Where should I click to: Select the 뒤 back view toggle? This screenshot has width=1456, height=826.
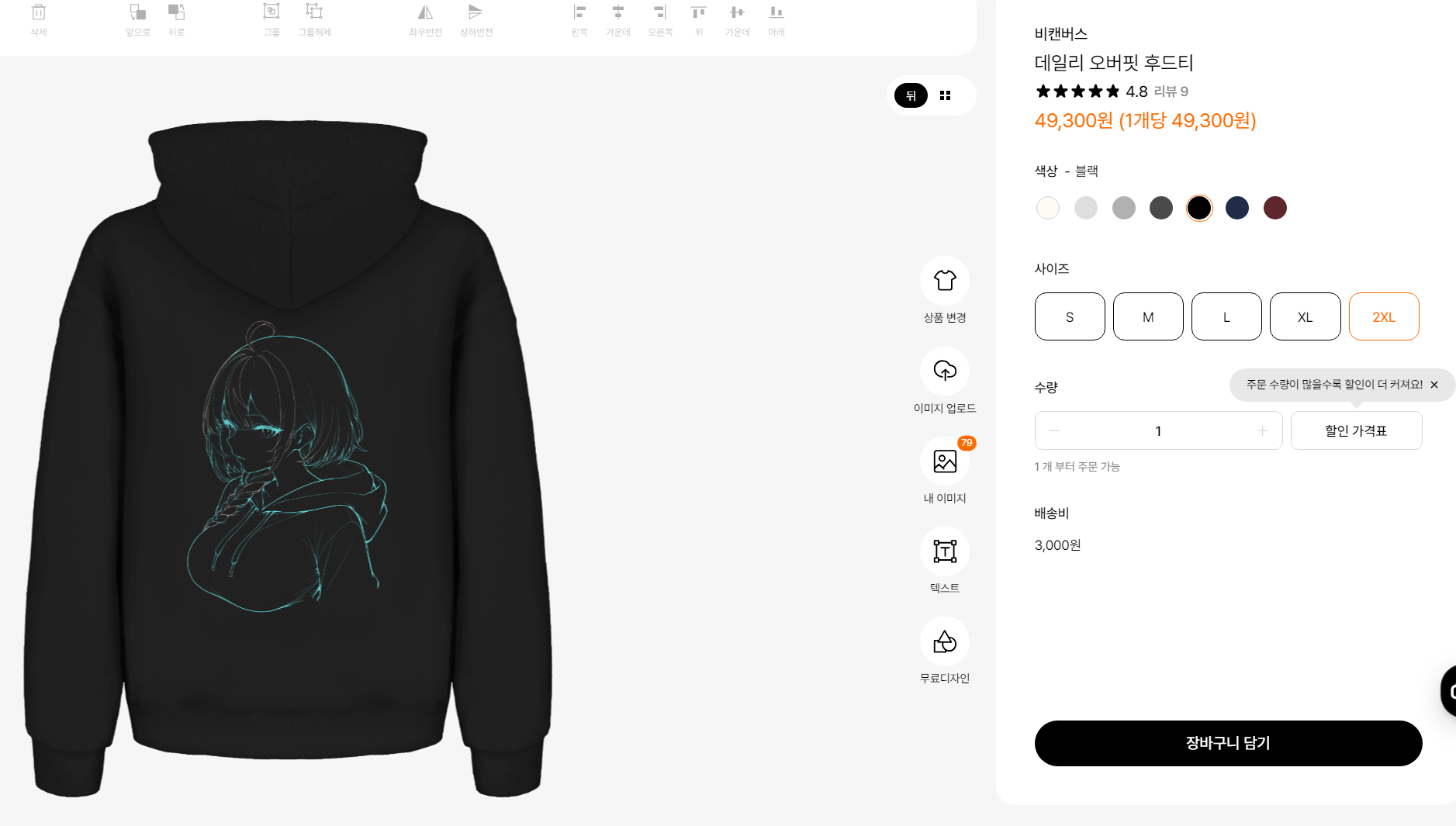(x=911, y=95)
